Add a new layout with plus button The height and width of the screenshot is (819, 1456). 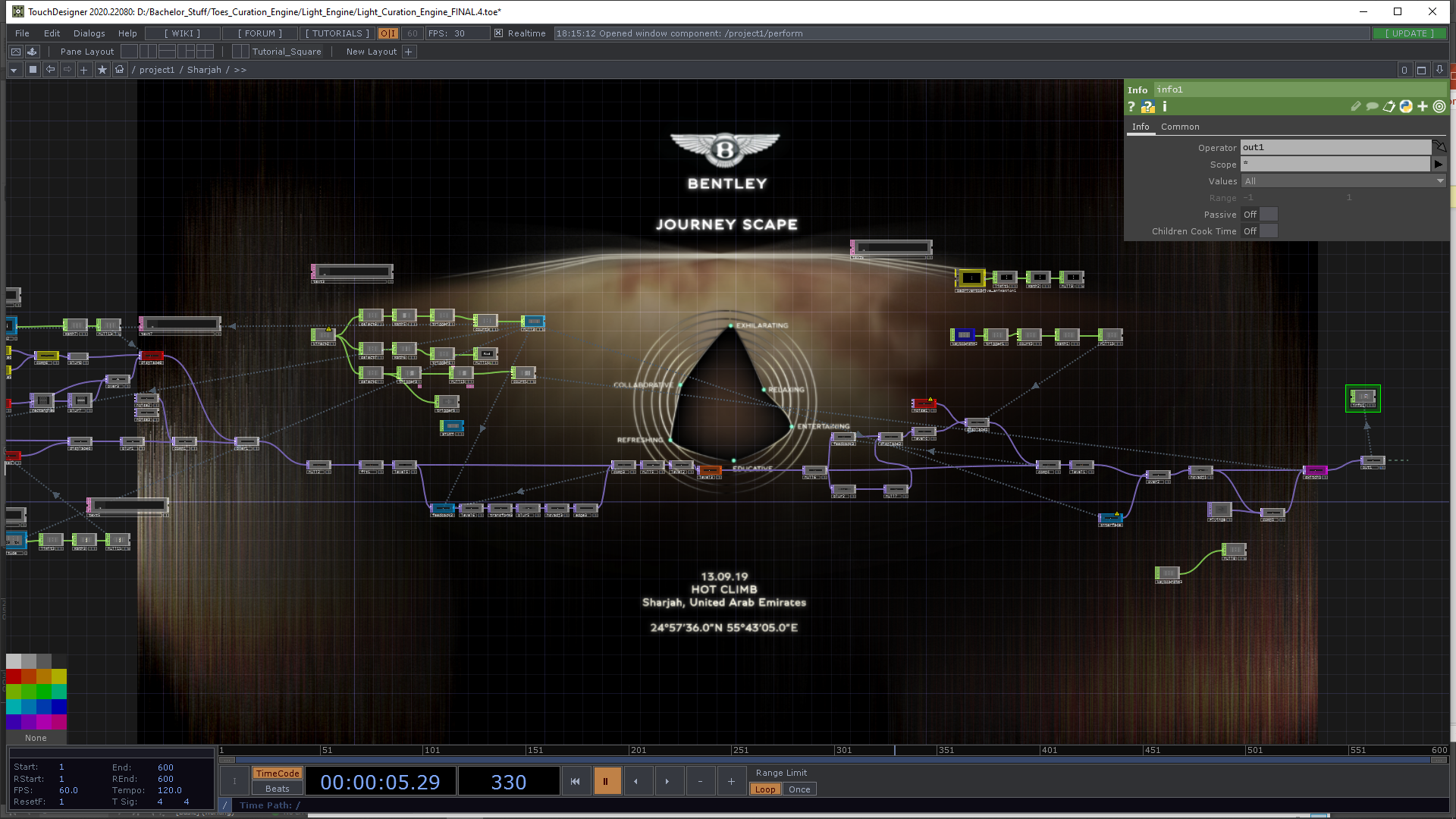click(x=409, y=52)
